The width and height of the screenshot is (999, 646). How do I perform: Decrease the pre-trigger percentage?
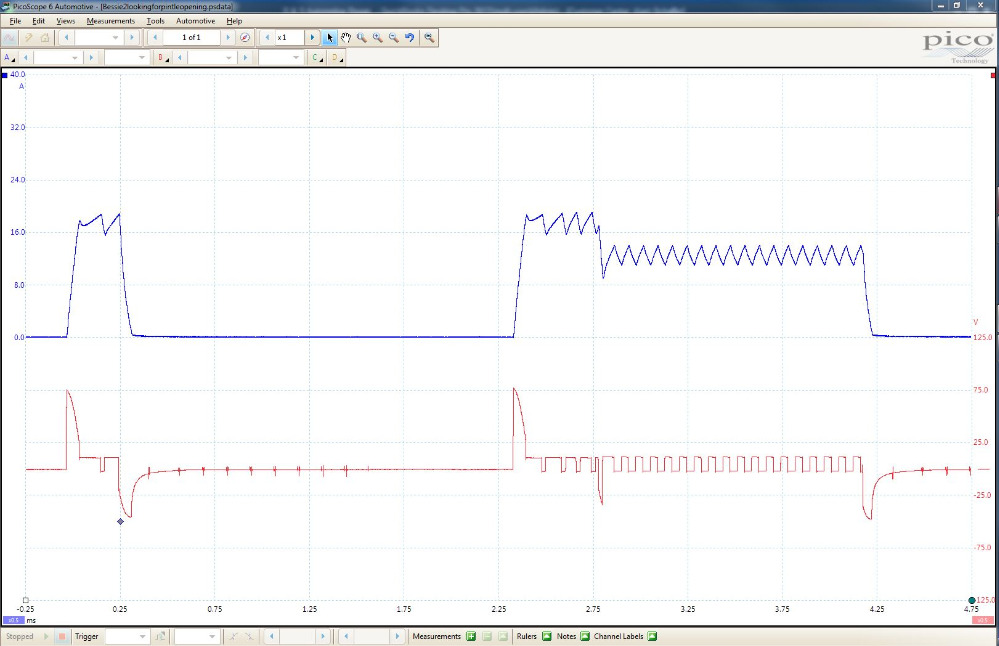(x=345, y=636)
